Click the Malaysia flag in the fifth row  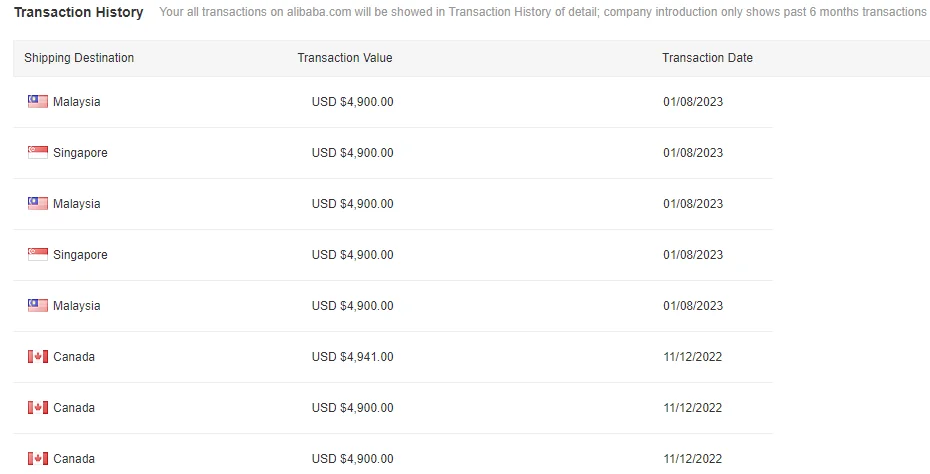(x=38, y=306)
